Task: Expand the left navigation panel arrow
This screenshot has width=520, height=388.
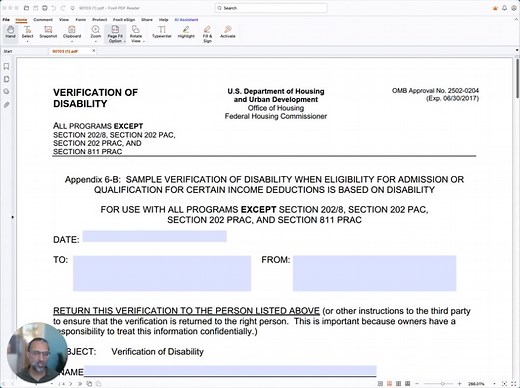Action: pos(12,217)
